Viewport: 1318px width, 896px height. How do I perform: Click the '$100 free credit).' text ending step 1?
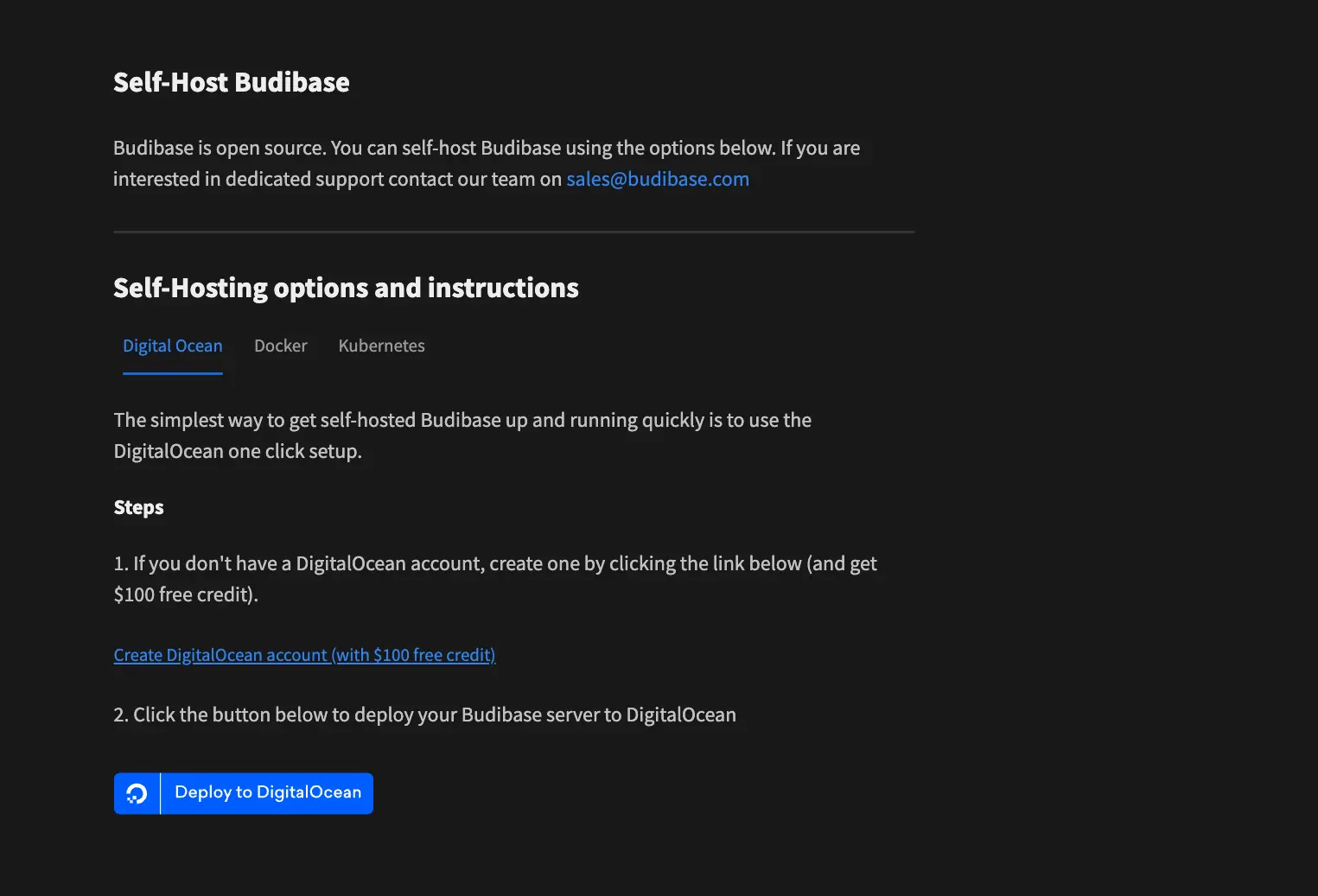tap(186, 594)
